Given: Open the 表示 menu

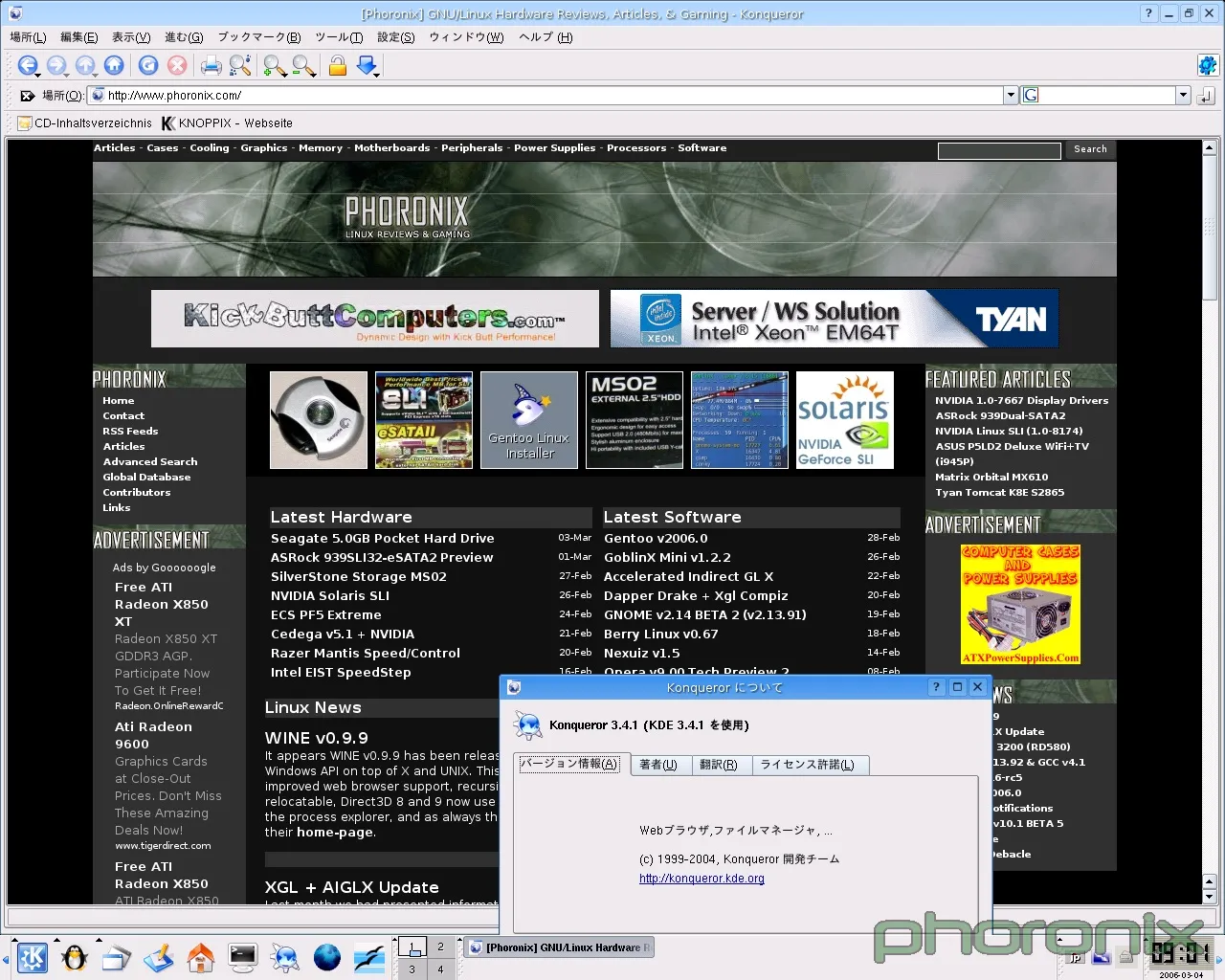Looking at the screenshot, I should pos(131,37).
